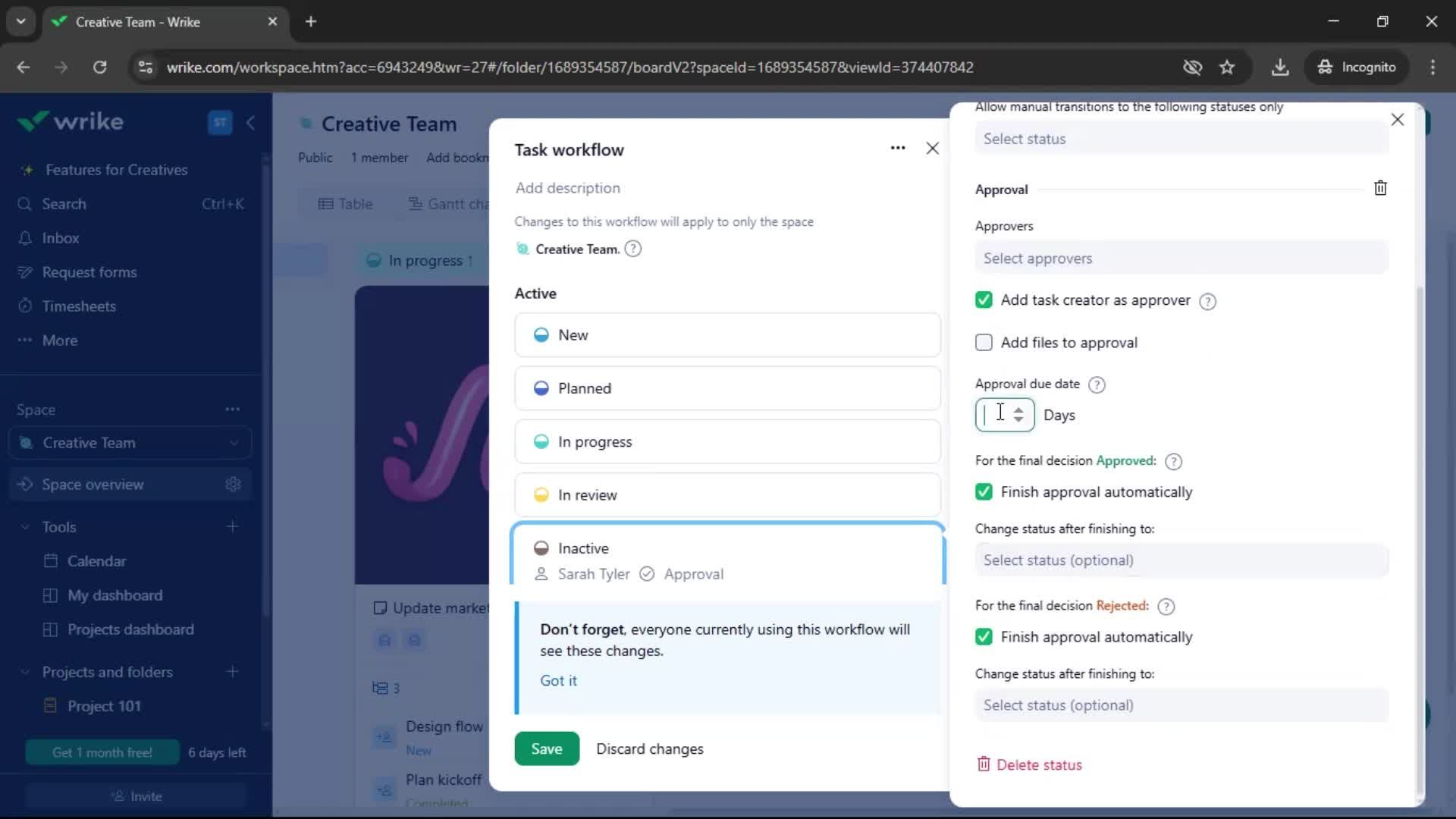The image size is (1456, 819).
Task: Enable Add files to approval checkbox
Action: pos(984,343)
